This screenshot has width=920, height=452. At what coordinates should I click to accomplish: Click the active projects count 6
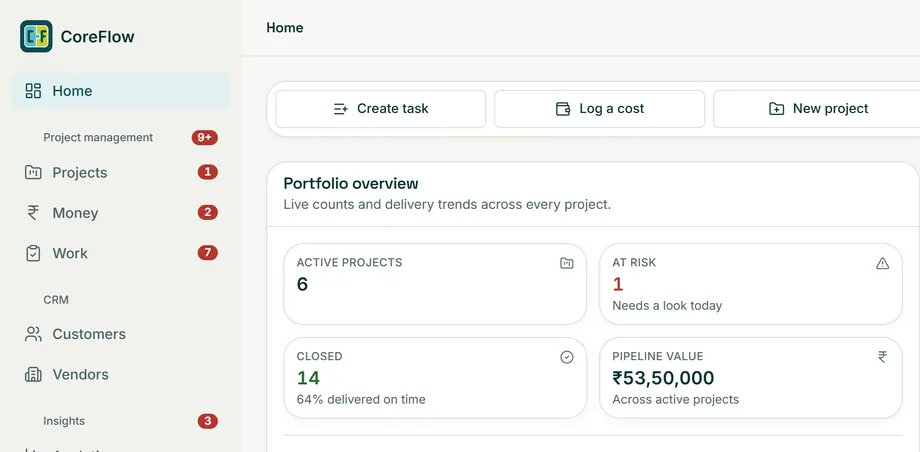[302, 284]
